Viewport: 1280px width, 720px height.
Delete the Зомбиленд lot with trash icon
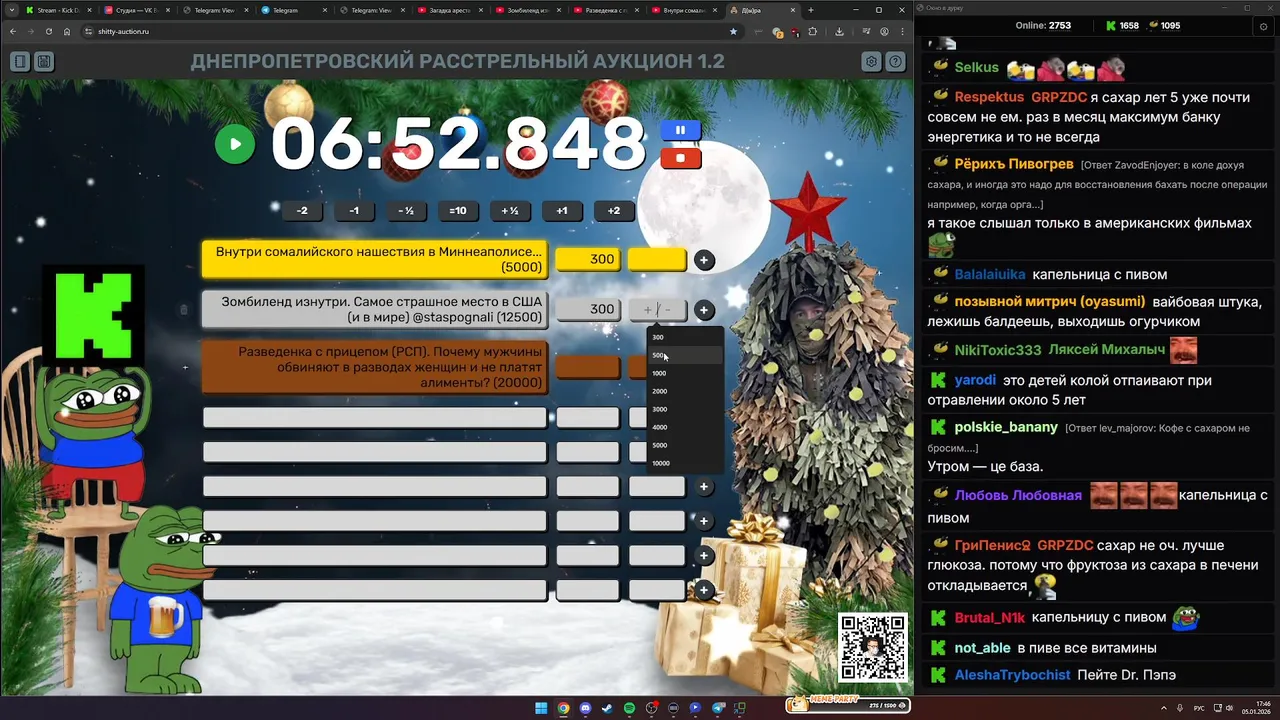pyautogui.click(x=184, y=310)
